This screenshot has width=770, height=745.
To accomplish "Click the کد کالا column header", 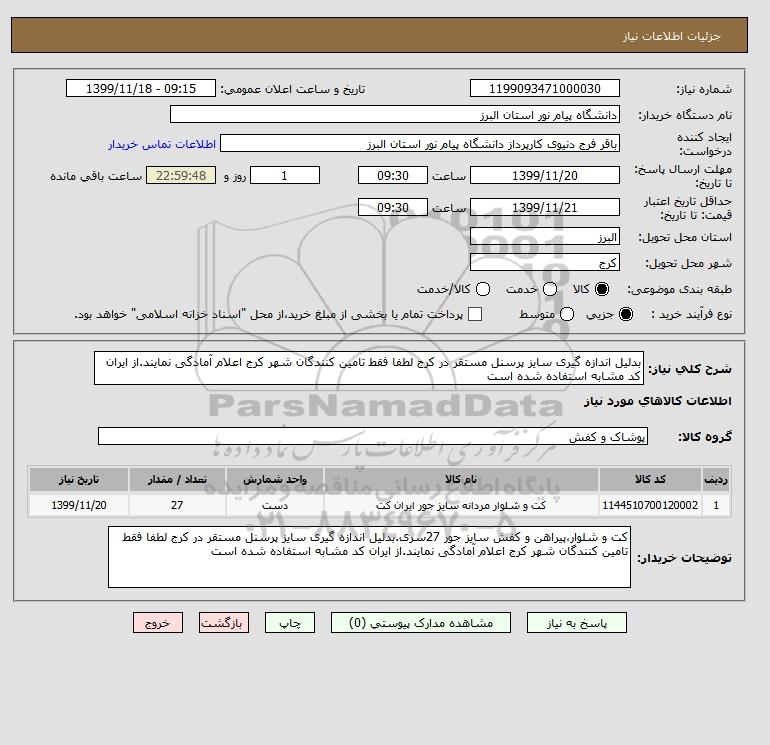I will pos(650,479).
